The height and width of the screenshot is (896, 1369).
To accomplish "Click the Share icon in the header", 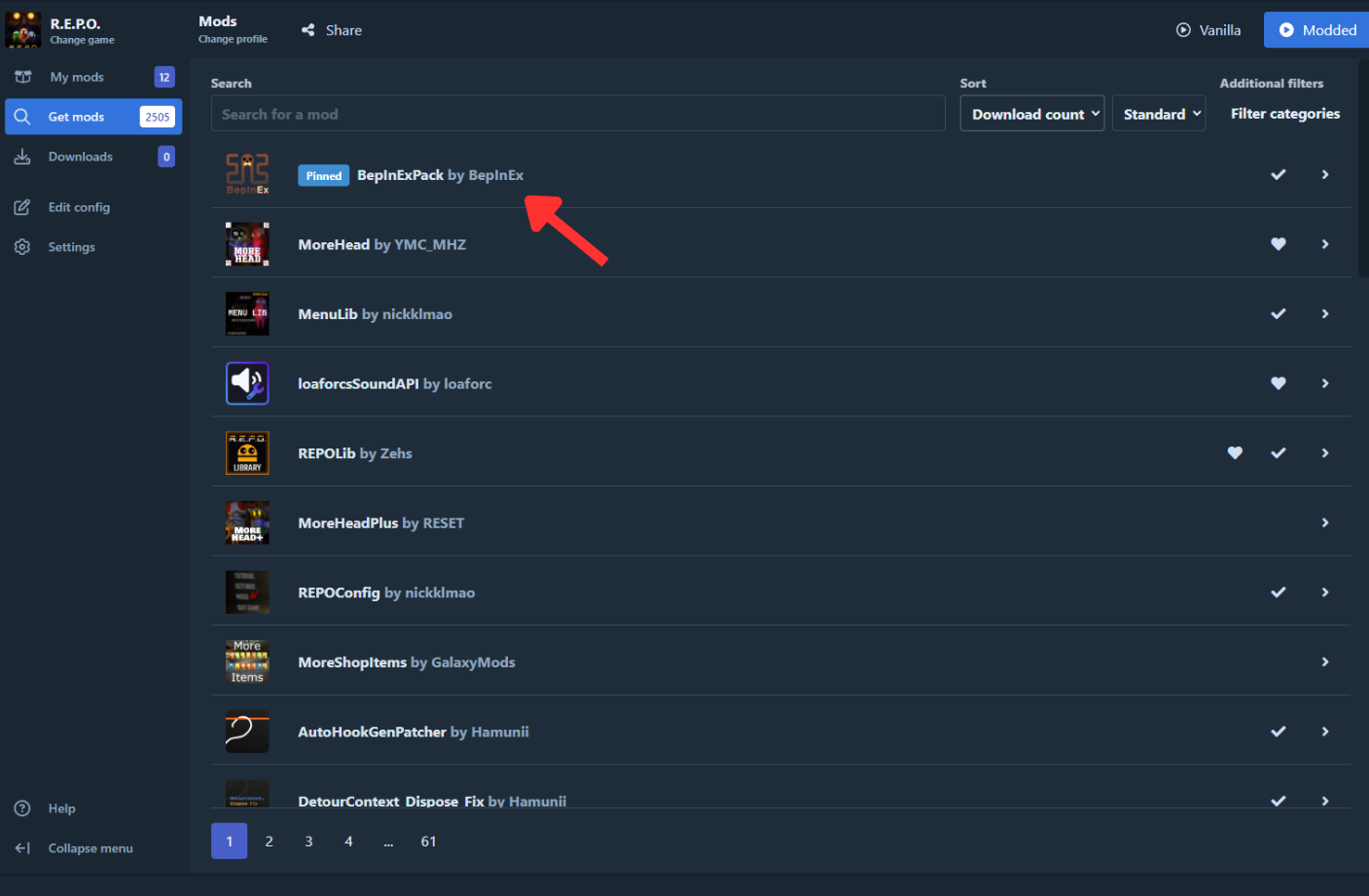I will pos(308,30).
